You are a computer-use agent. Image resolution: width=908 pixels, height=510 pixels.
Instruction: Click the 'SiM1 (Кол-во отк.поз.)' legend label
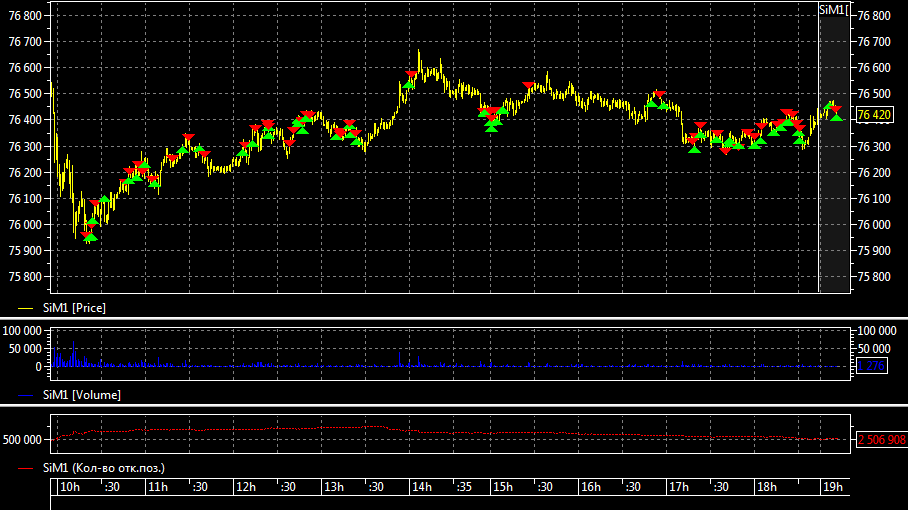click(x=104, y=468)
